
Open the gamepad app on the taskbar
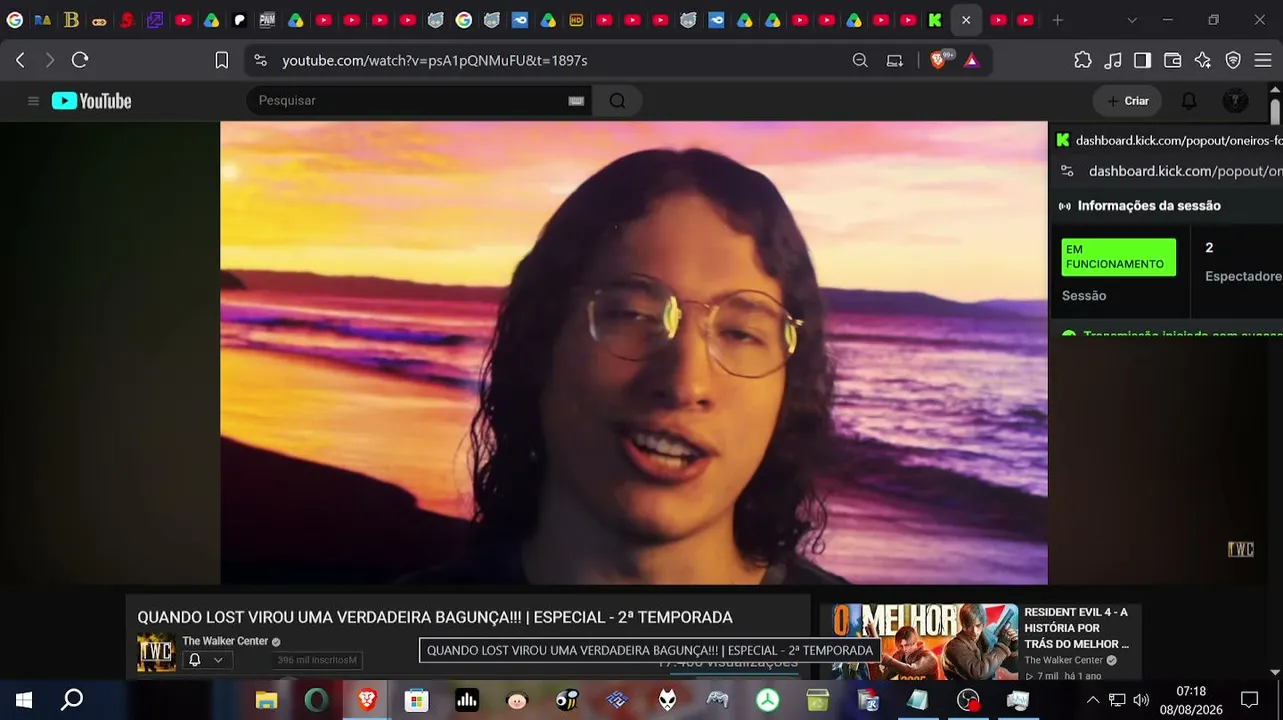coord(717,700)
